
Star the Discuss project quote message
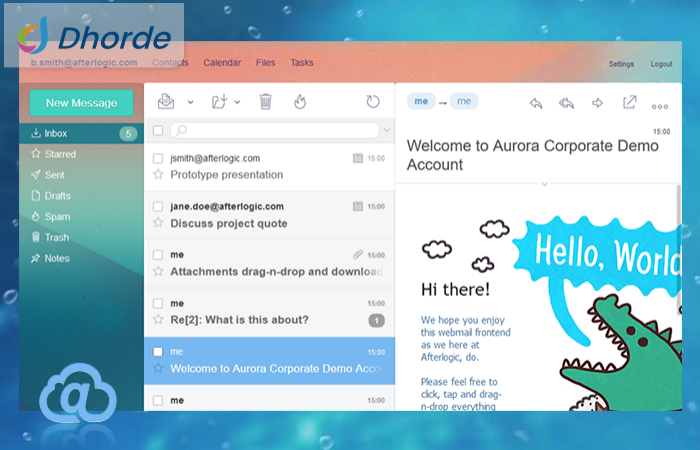coord(158,222)
